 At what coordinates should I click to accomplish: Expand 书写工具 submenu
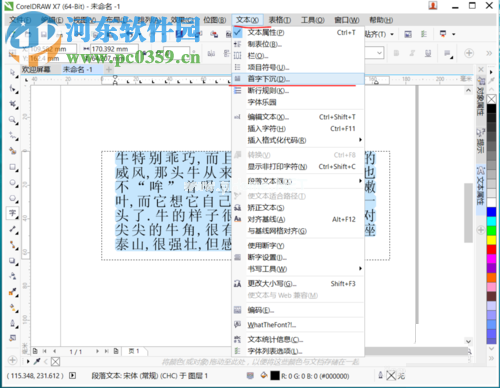[x=298, y=269]
